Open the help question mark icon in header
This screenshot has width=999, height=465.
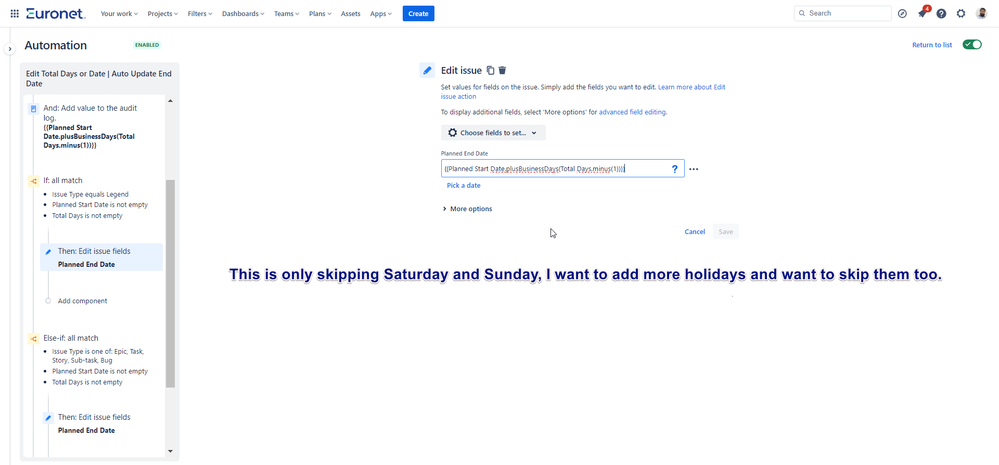[941, 13]
